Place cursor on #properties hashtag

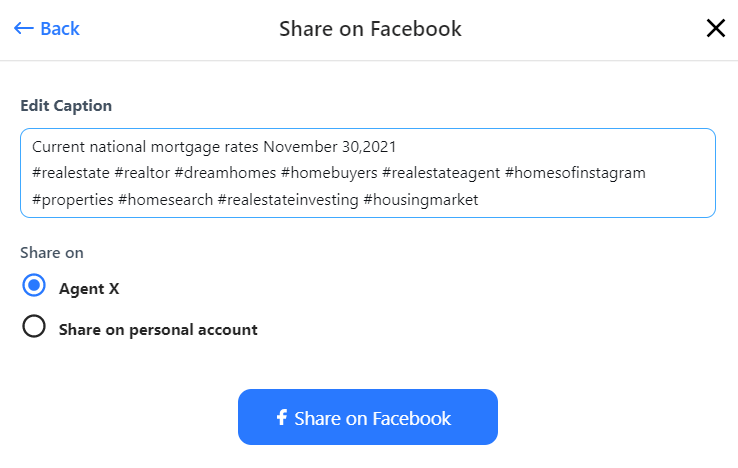click(72, 200)
